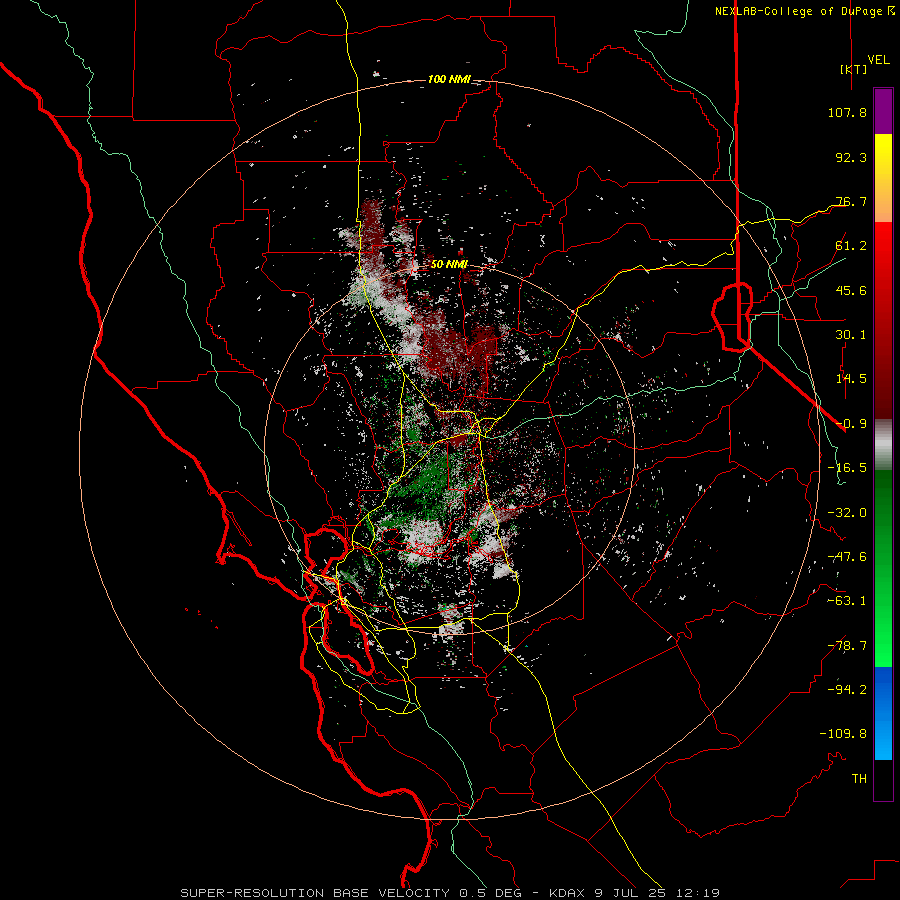Image resolution: width=900 pixels, height=900 pixels.
Task: Click the -78.7 velocity scale value
Action: [847, 646]
